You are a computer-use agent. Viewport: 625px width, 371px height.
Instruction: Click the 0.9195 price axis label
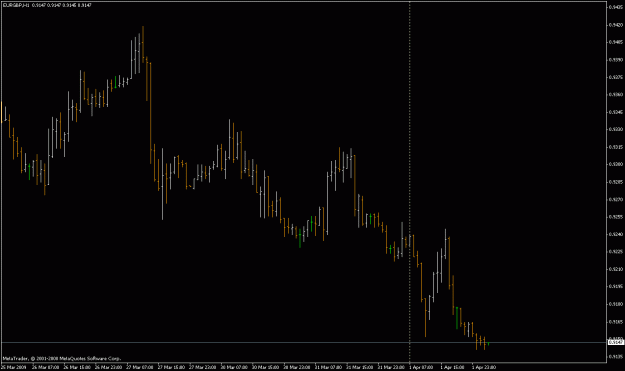tap(616, 286)
